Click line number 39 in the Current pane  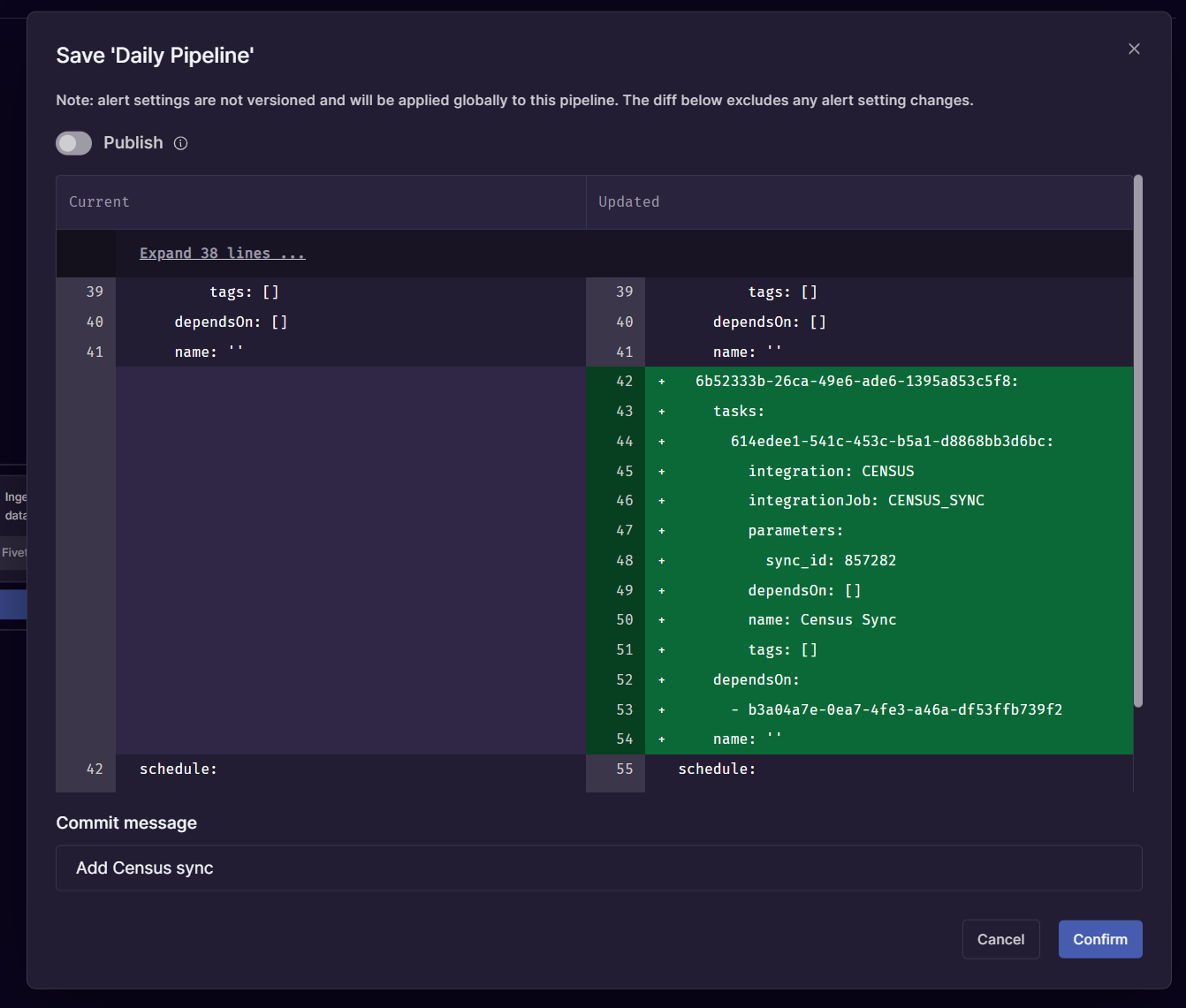pos(95,292)
